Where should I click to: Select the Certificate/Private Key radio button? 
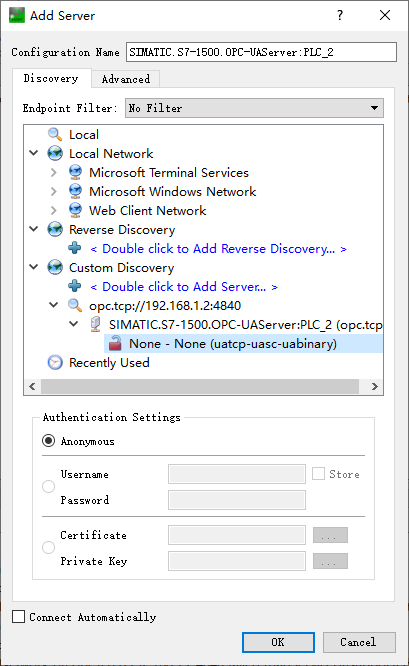click(x=48, y=547)
